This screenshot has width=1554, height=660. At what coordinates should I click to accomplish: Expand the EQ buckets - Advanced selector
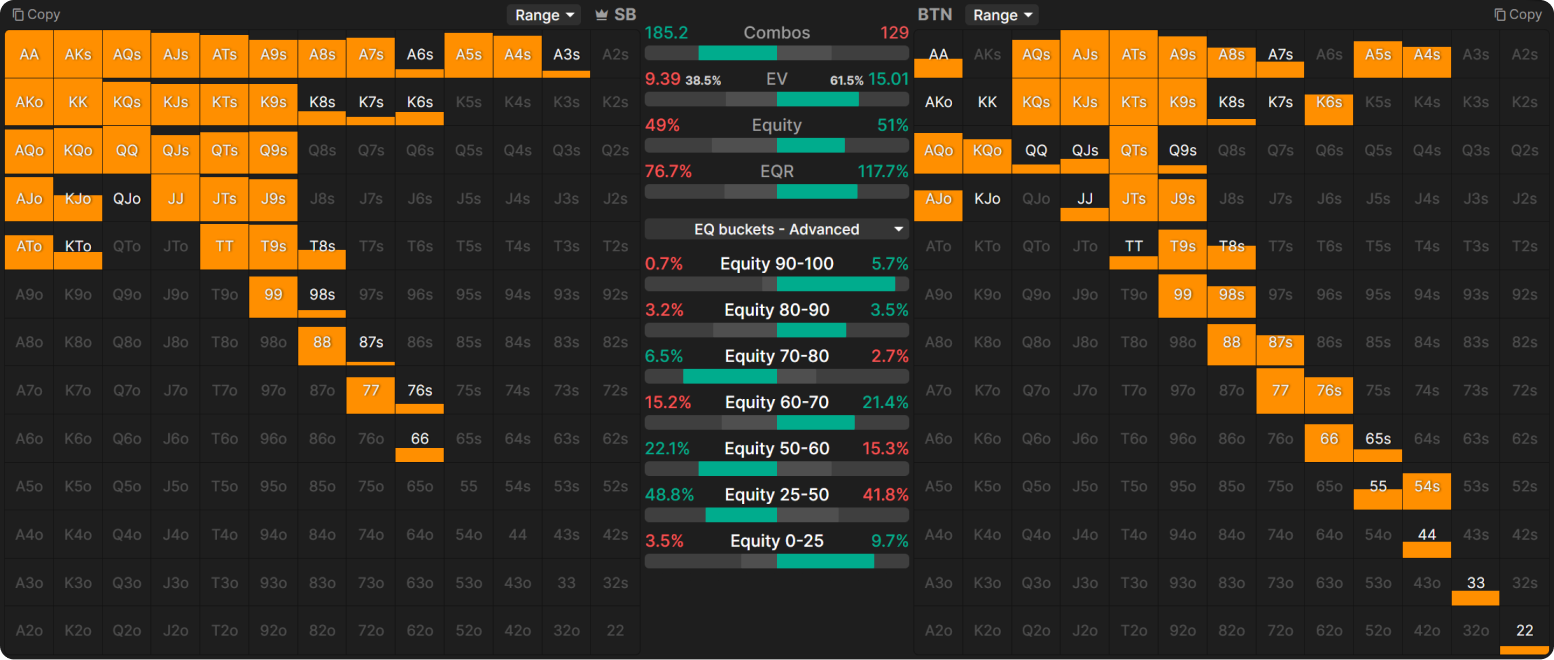coord(777,229)
